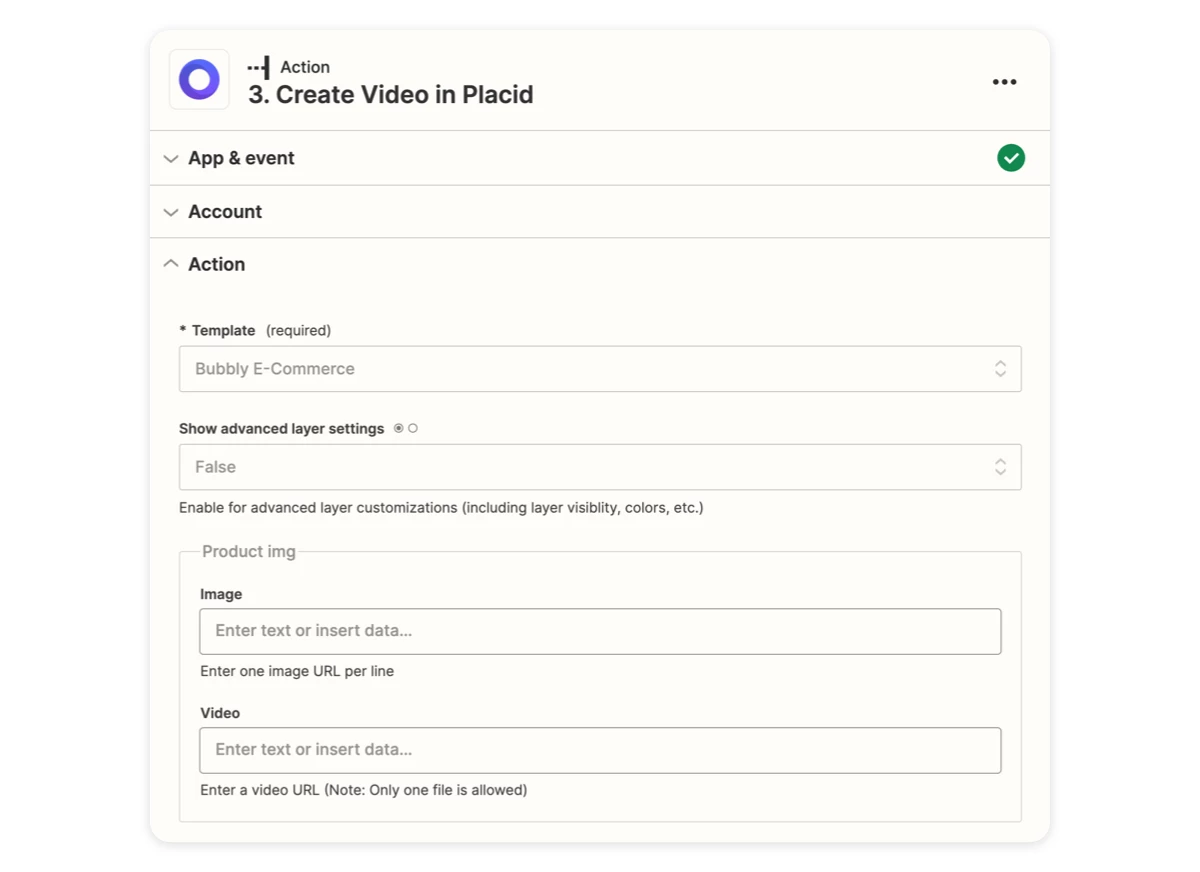Click the App & event section heading

241,158
